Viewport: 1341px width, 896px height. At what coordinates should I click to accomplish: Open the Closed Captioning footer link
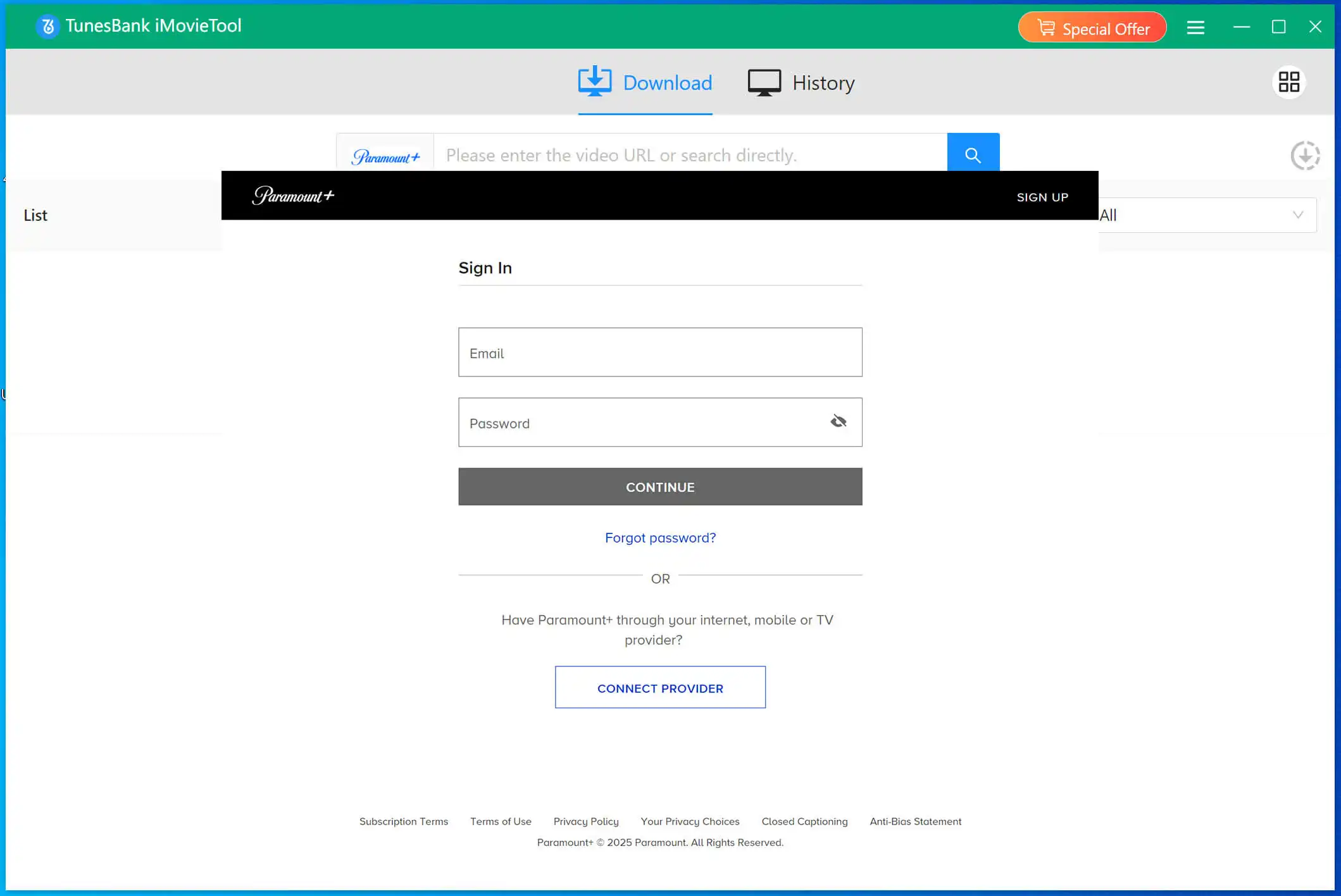[x=804, y=821]
